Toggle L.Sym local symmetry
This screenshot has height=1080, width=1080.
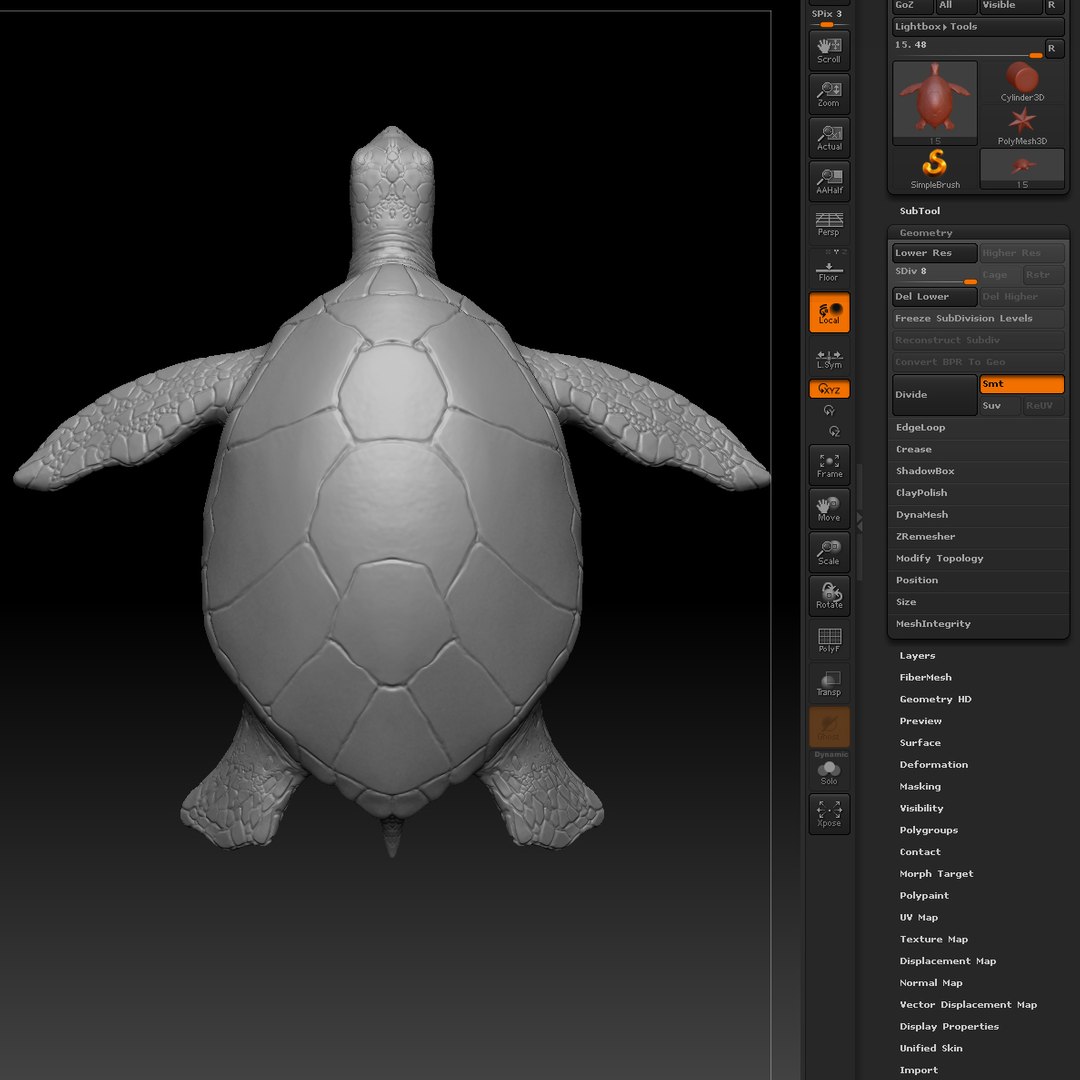click(x=829, y=359)
